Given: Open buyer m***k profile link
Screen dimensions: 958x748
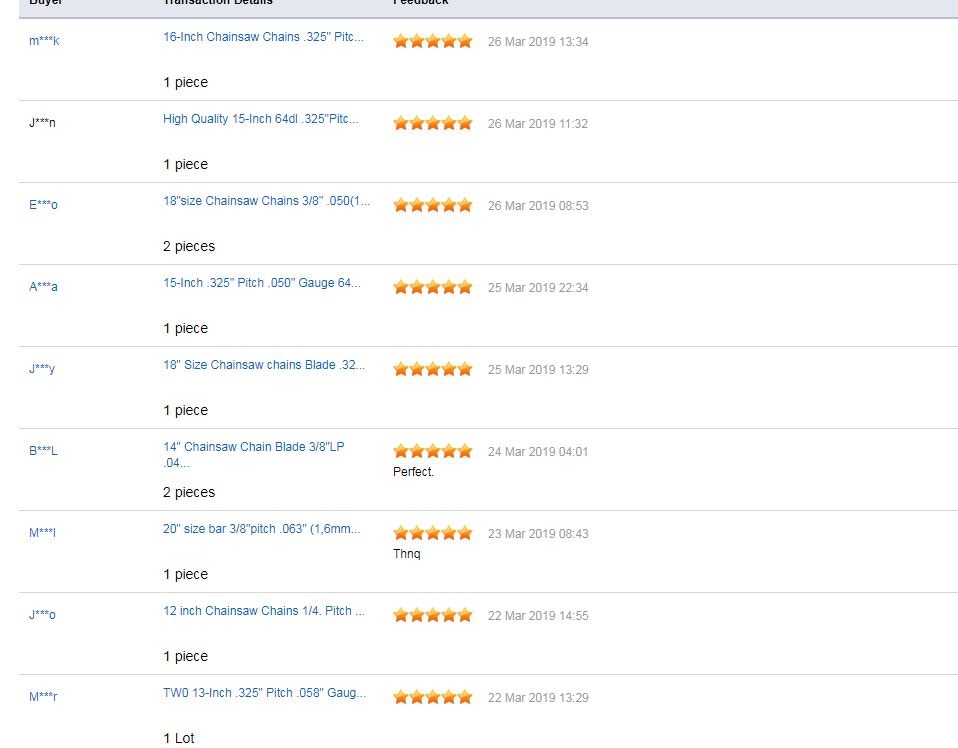Looking at the screenshot, I should coord(44,41).
